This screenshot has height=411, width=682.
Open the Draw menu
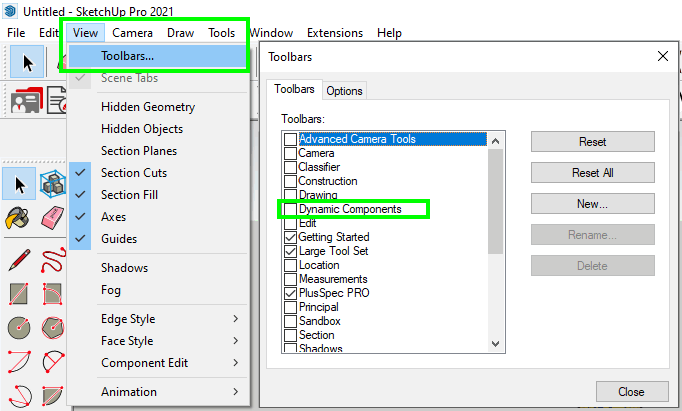(181, 33)
